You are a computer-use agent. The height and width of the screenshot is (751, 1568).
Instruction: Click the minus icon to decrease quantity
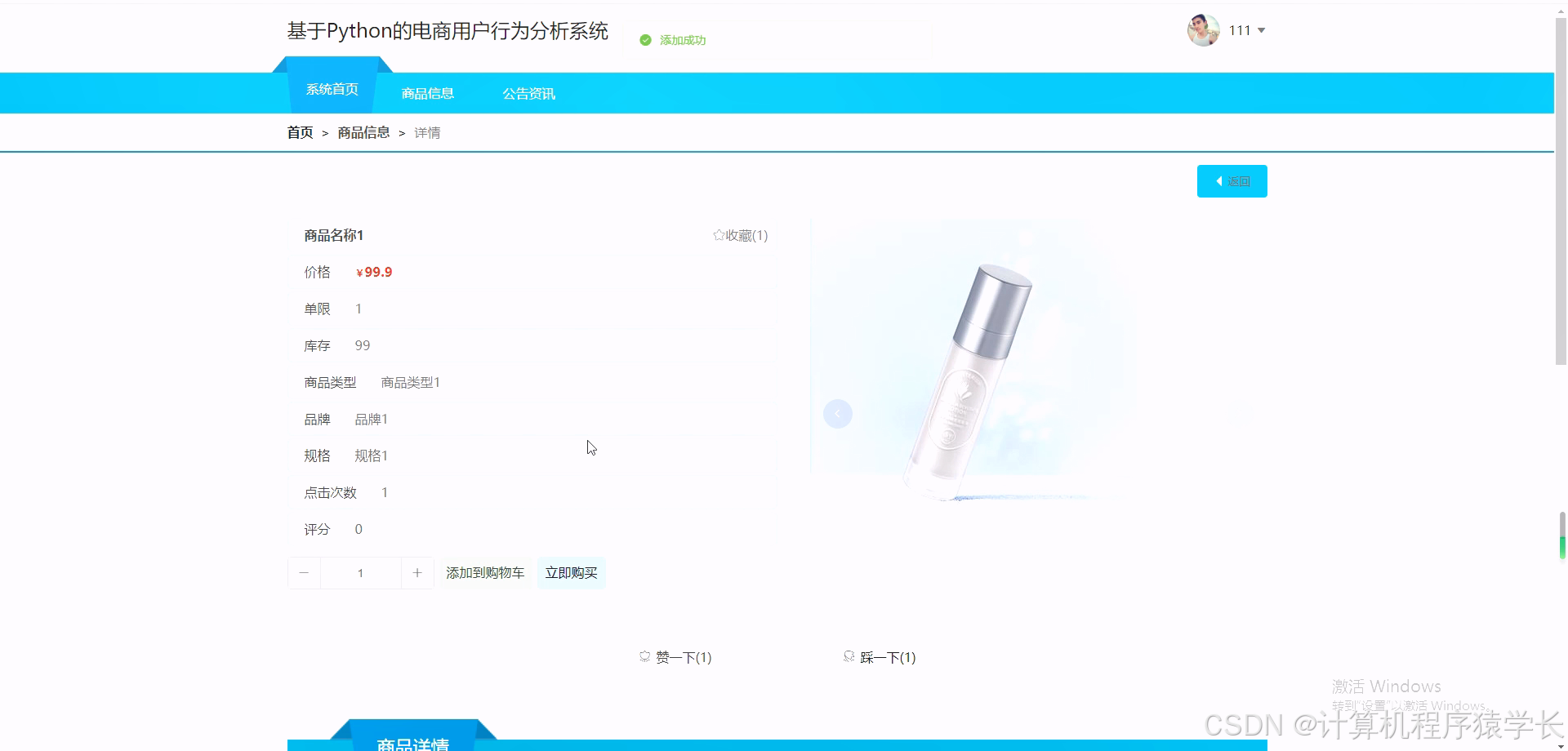click(x=304, y=572)
